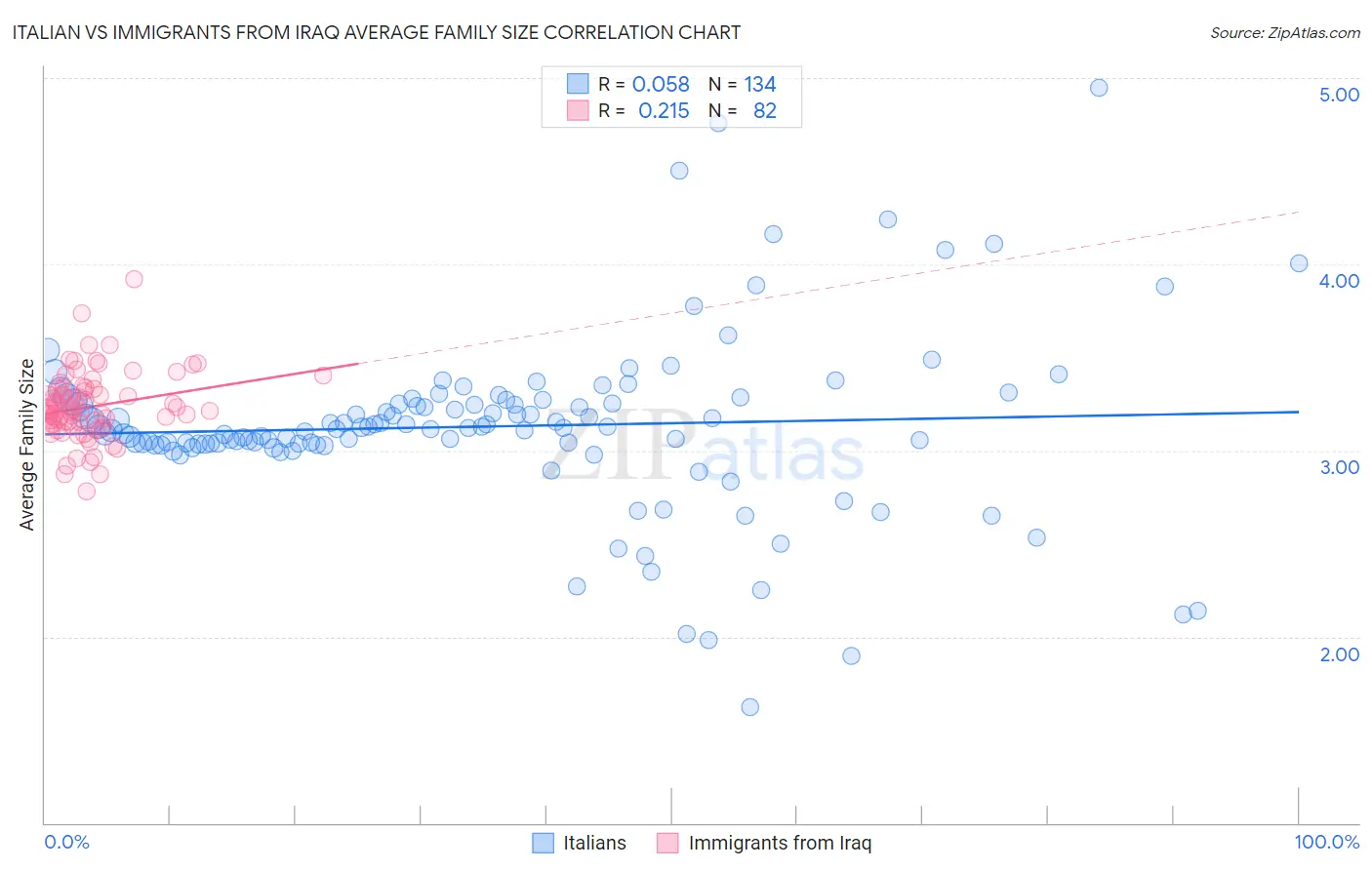
Task: Click the 4.00 y-axis tick label
Action: 1339,281
